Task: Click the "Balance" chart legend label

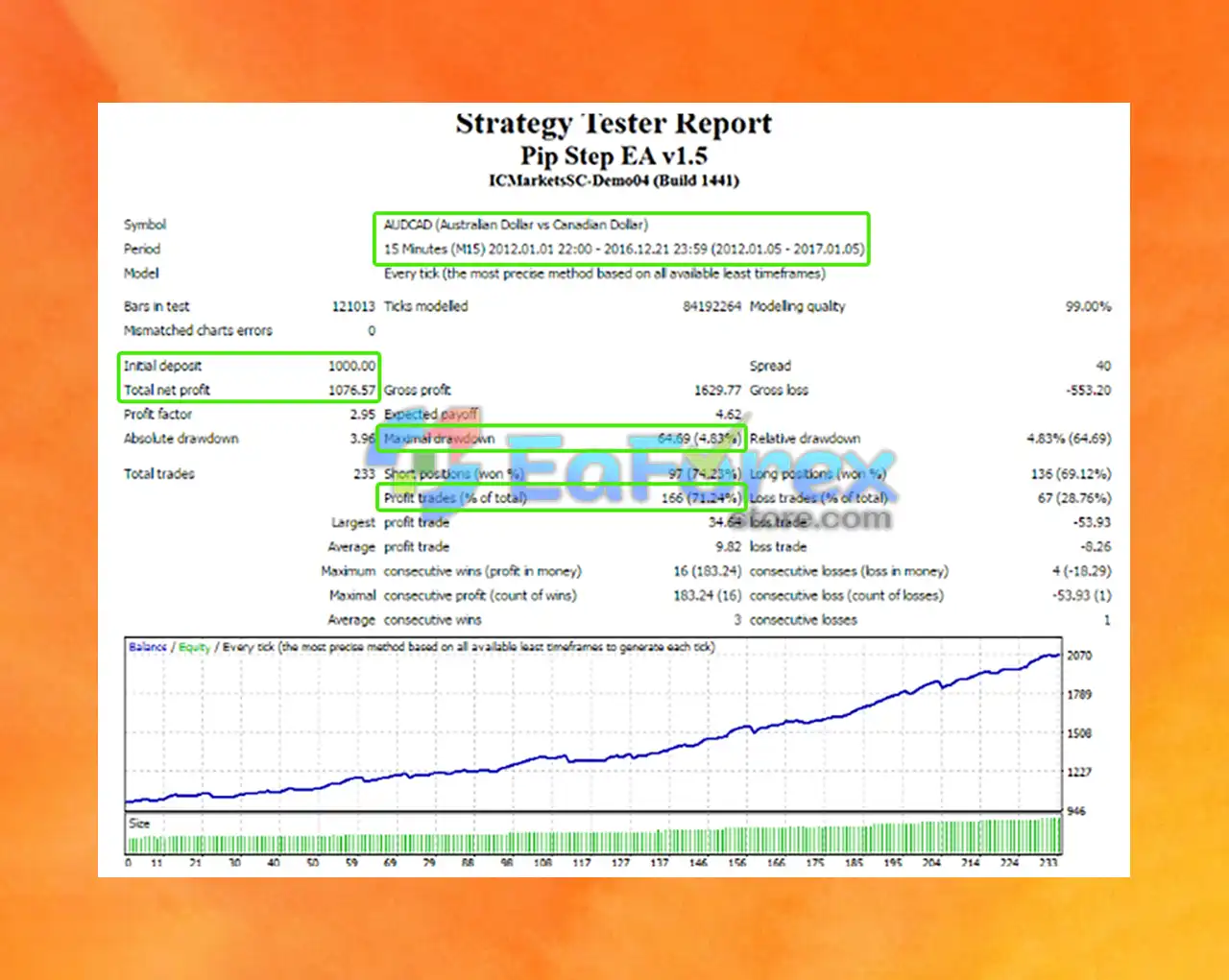Action: [x=148, y=647]
